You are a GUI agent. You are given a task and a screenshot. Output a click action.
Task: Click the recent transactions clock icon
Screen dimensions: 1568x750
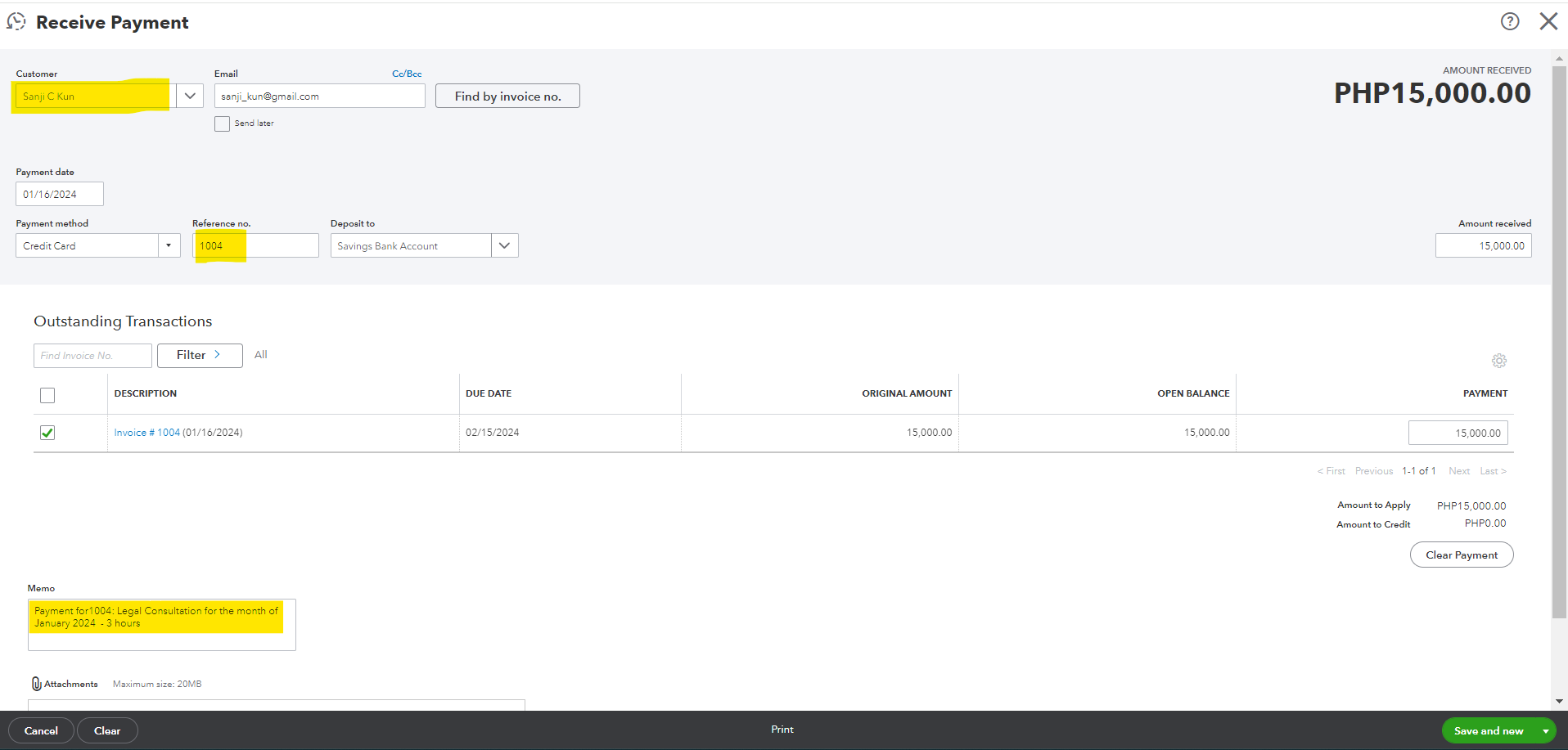click(16, 21)
